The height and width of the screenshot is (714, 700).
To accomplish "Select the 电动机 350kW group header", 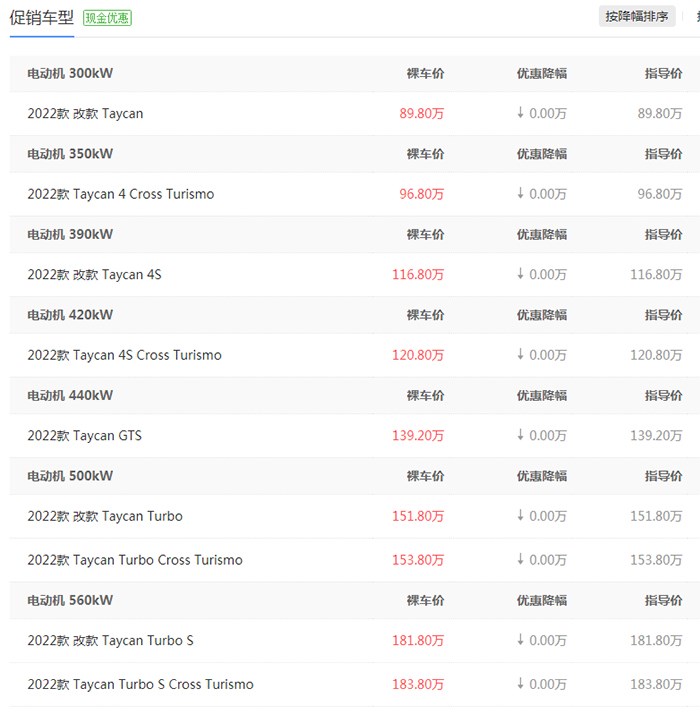I will [x=70, y=154].
